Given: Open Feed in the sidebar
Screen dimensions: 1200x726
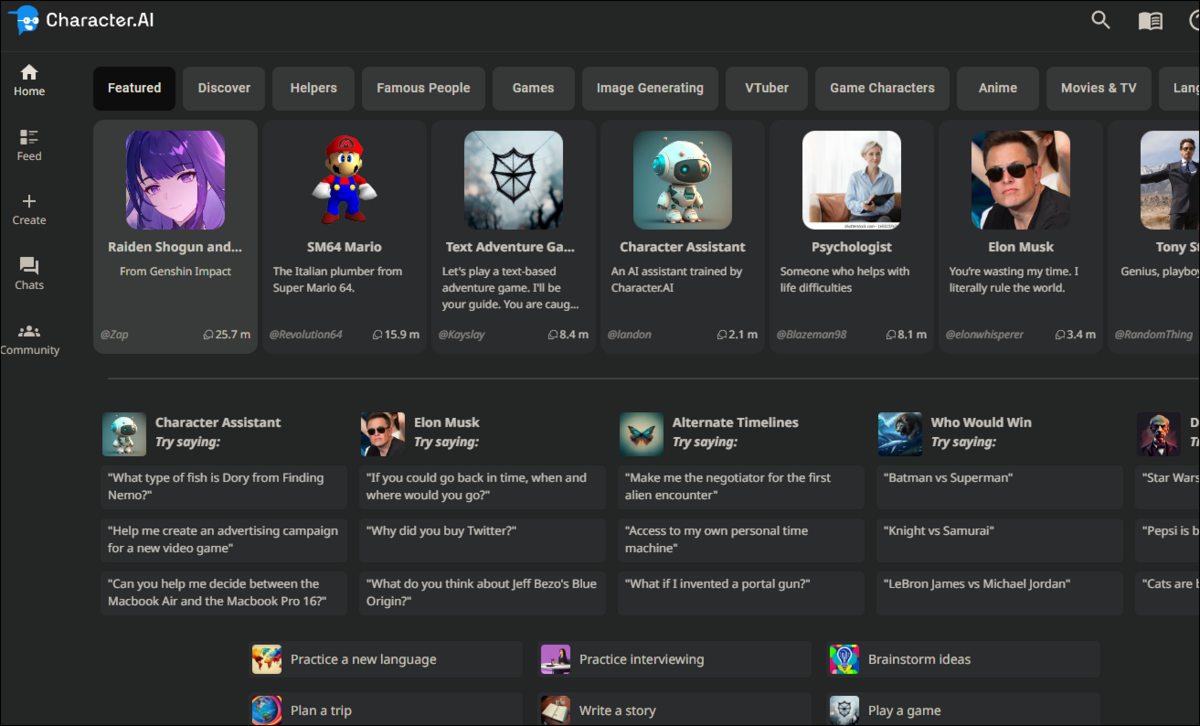Looking at the screenshot, I should click(x=29, y=146).
